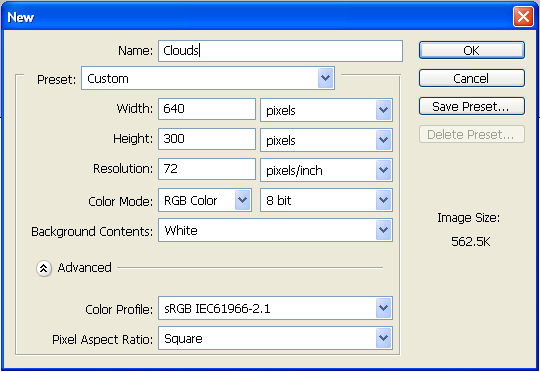This screenshot has height=372, width=540.
Task: Open the Background Contents dropdown
Action: click(x=275, y=230)
